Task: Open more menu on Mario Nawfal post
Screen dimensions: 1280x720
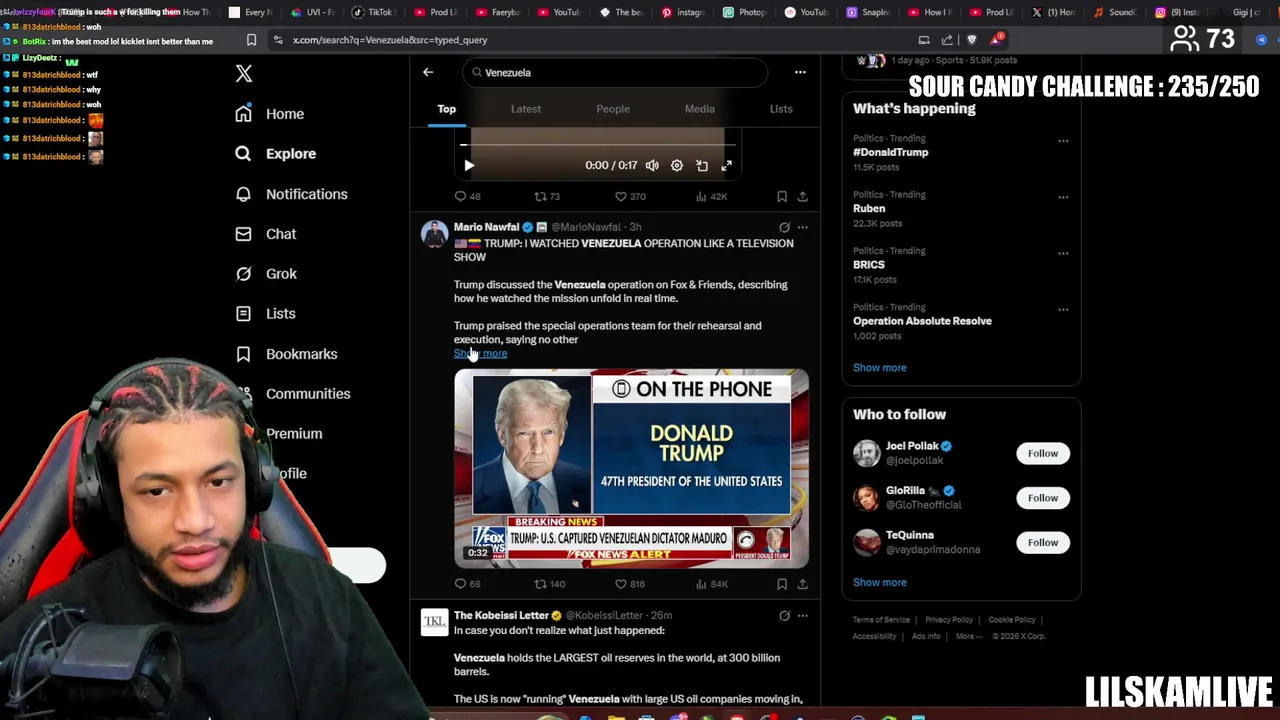Action: 802,227
